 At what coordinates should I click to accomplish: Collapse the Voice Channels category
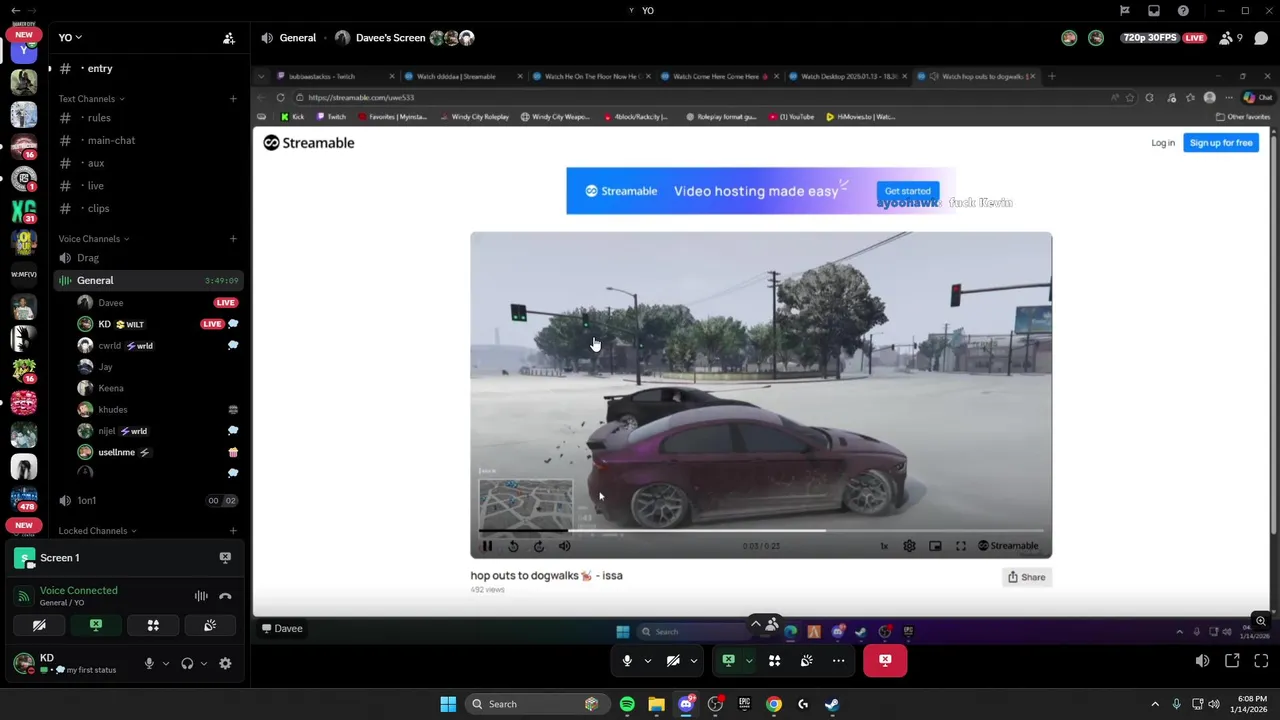tap(93, 239)
